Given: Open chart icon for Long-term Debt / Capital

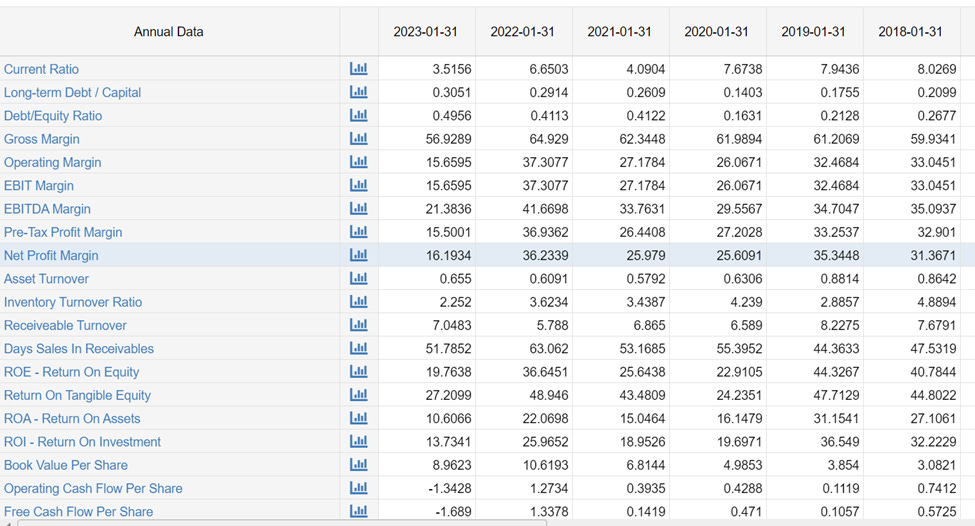Looking at the screenshot, I should 359,92.
